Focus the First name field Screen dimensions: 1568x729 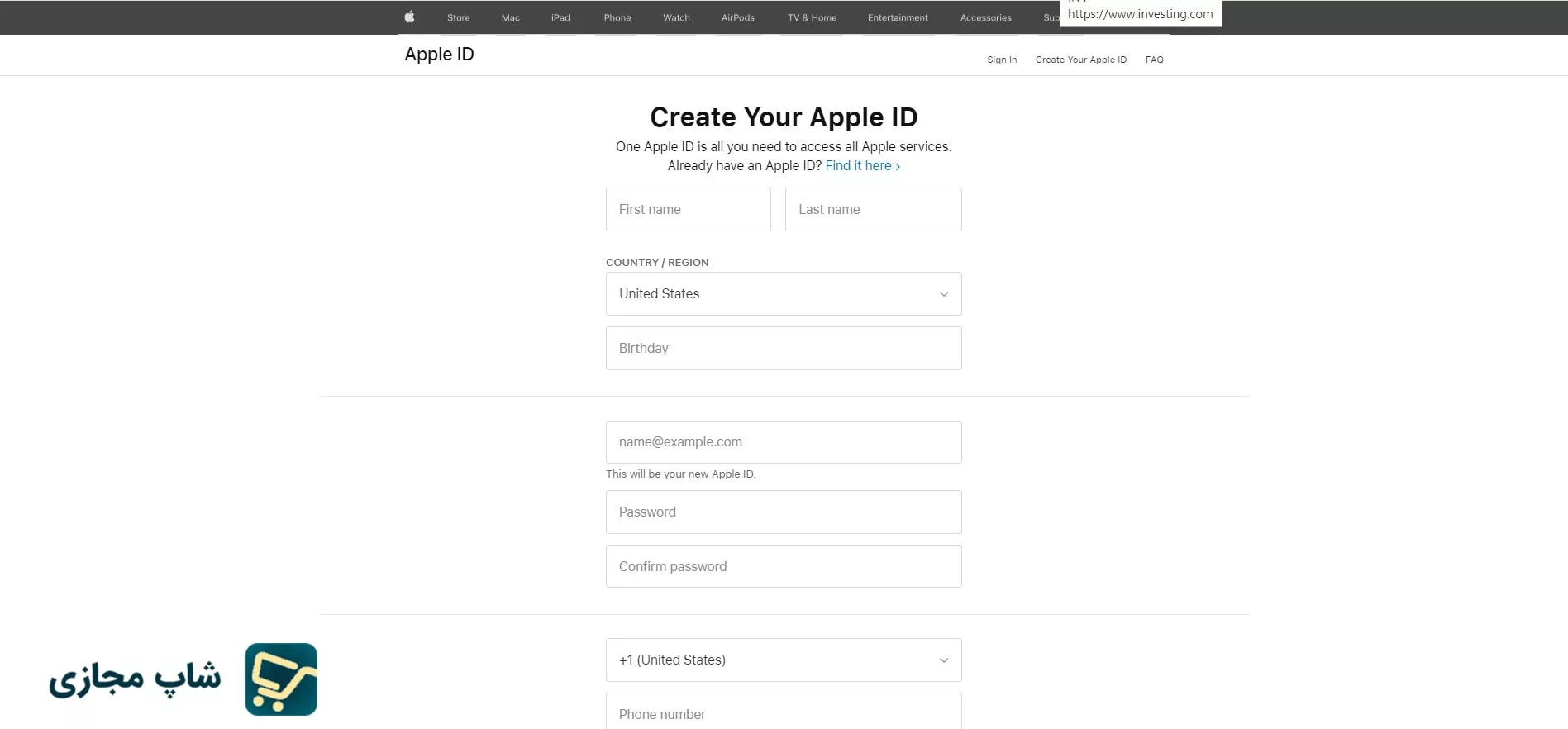tap(688, 209)
